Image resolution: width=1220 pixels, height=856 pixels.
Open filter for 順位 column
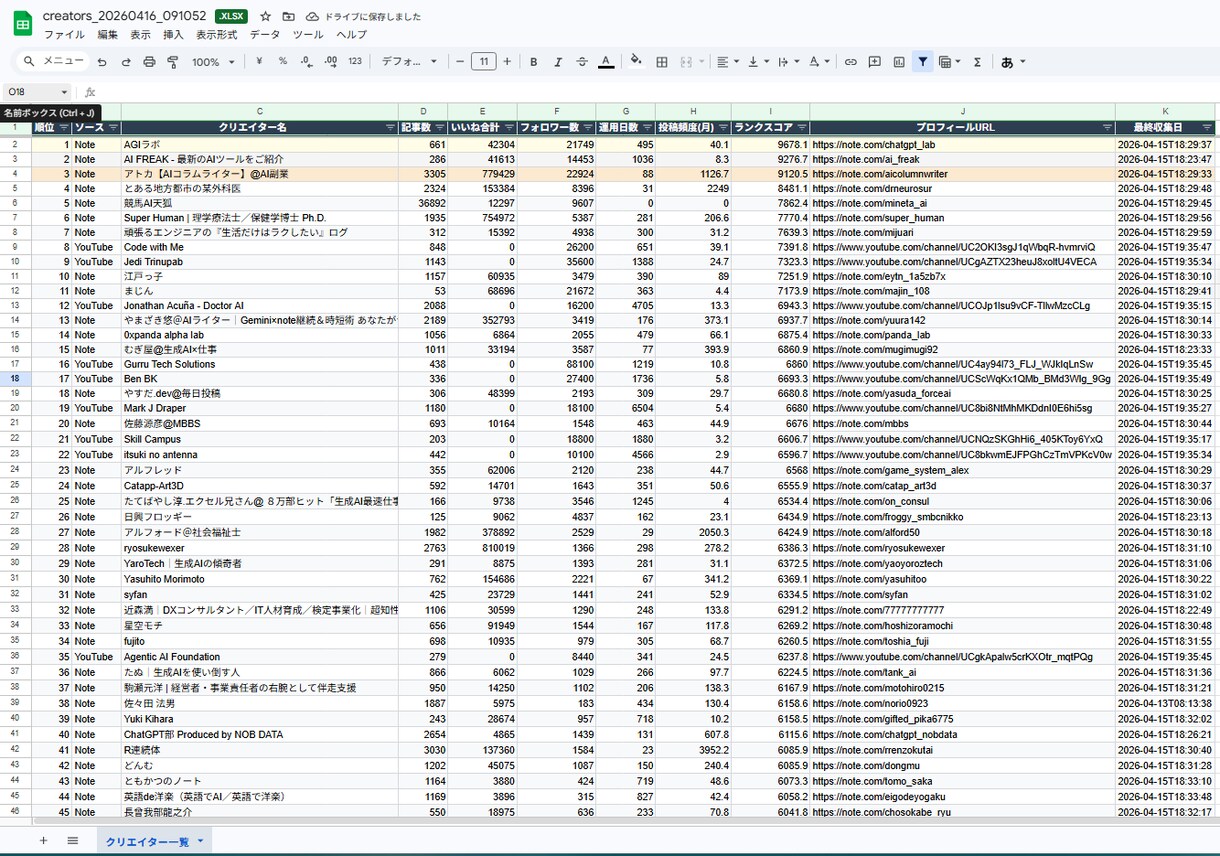coord(64,128)
